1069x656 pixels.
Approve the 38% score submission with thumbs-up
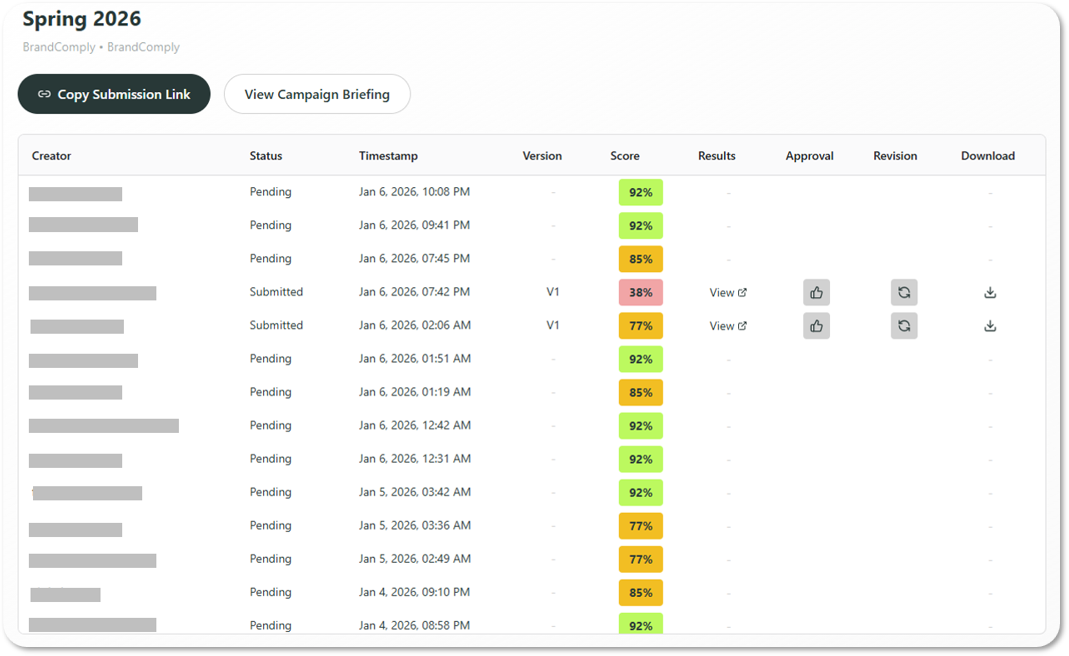tap(816, 293)
